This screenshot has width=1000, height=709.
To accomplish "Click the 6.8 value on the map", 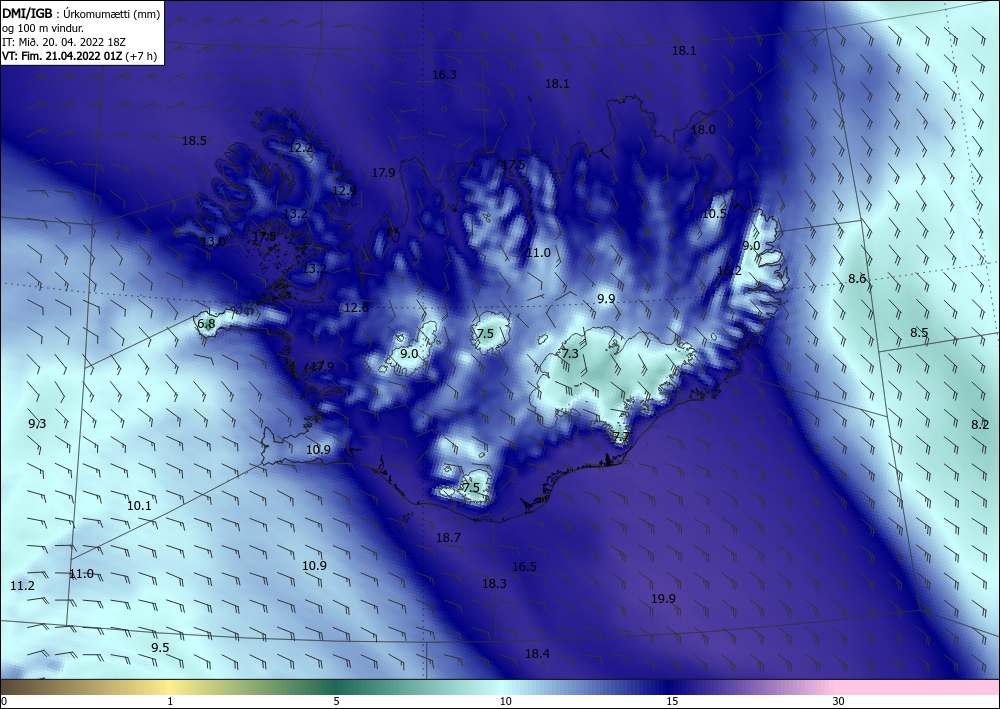I will [x=206, y=323].
